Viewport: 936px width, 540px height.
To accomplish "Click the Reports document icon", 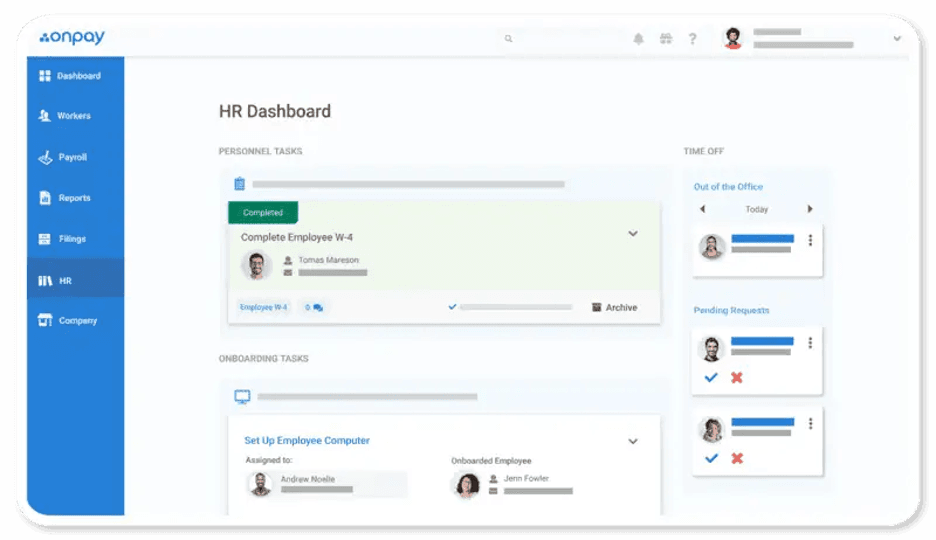I will pos(45,198).
